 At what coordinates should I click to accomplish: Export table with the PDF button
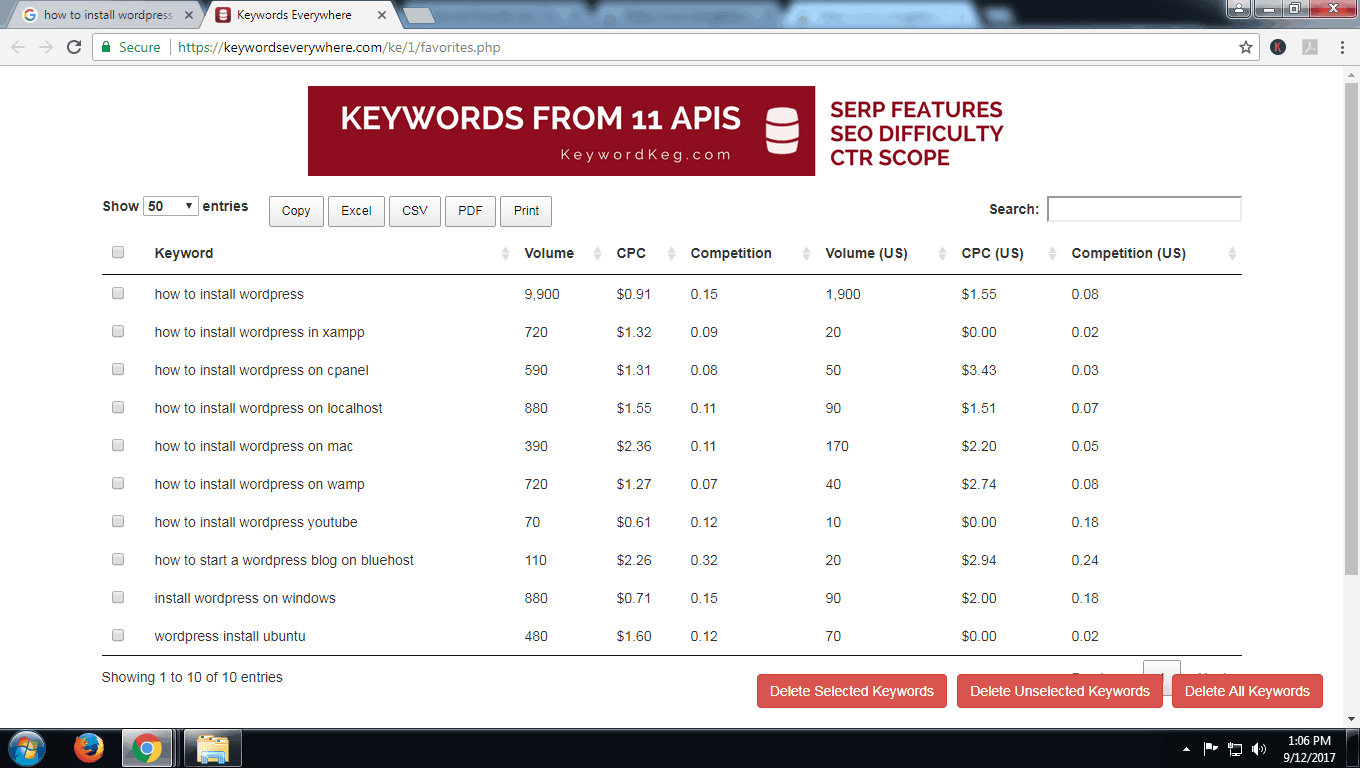point(470,211)
